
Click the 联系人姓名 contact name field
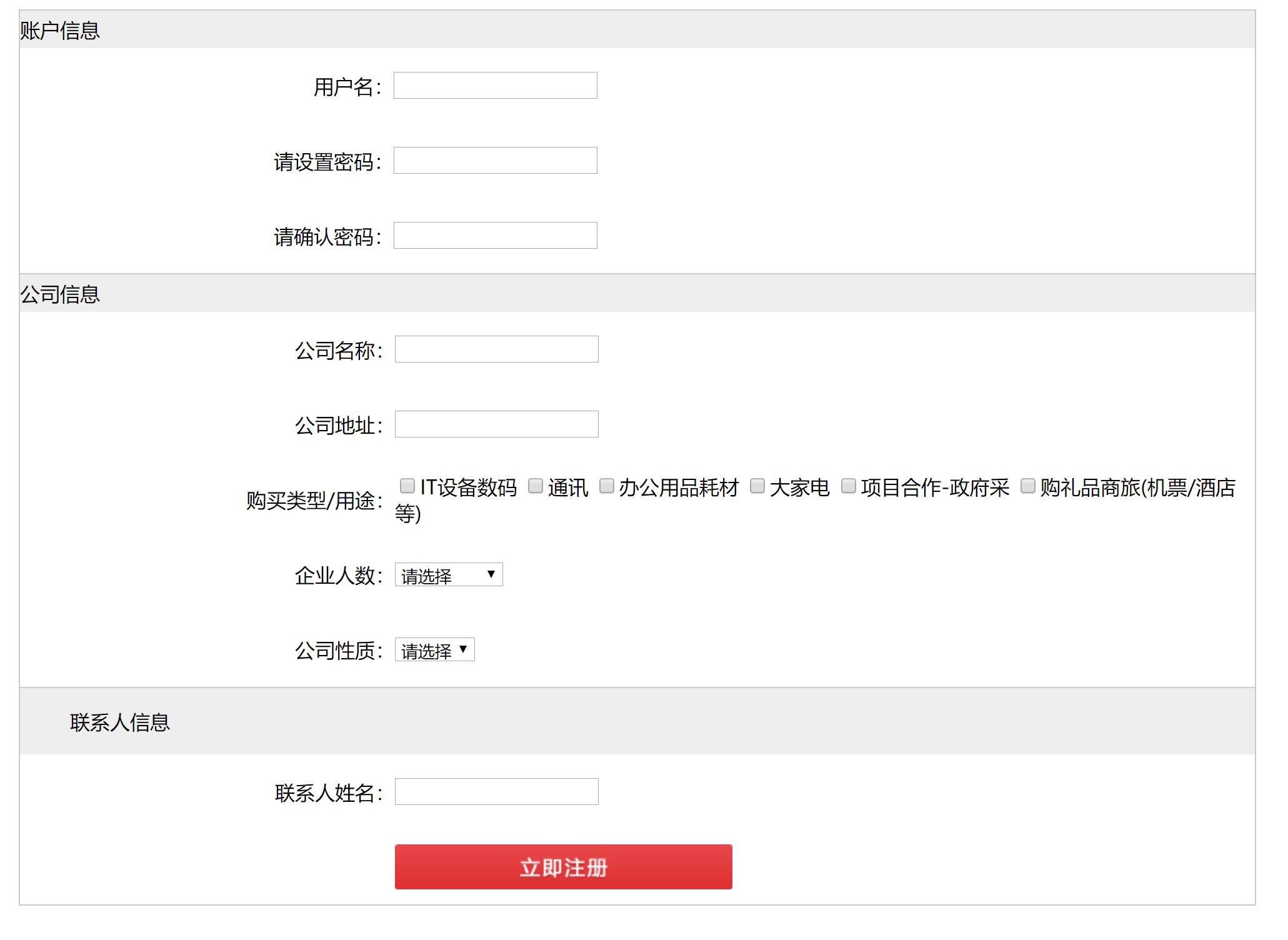496,792
